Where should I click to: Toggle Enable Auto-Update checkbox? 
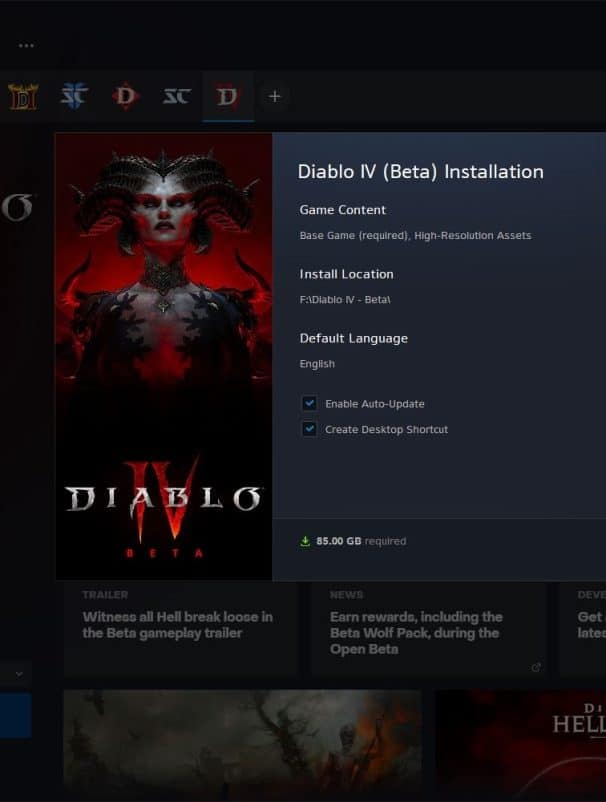309,403
